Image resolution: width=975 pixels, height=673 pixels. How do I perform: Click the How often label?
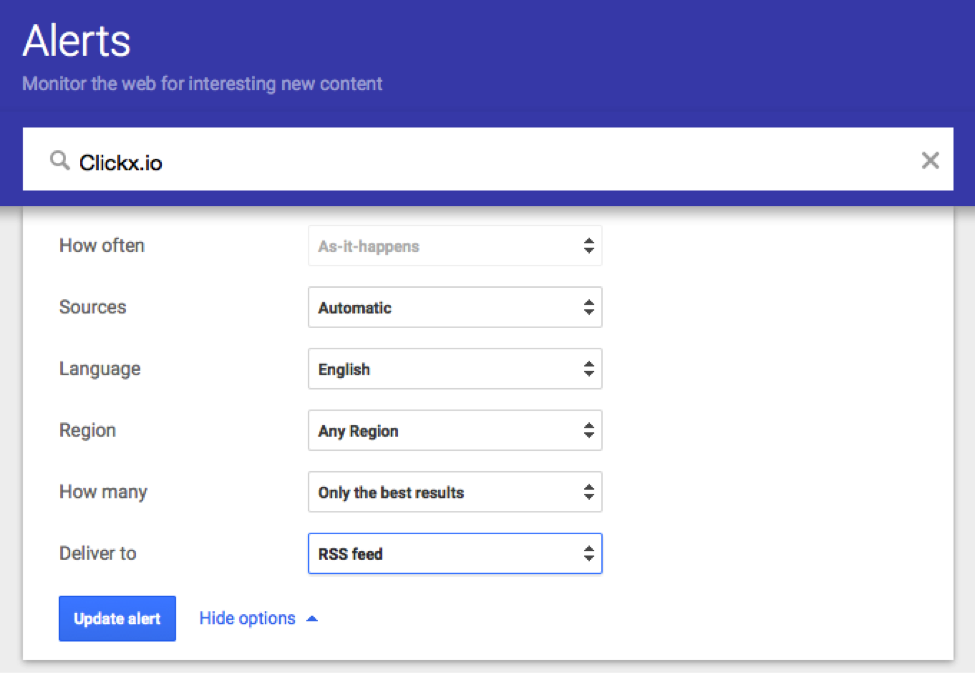tap(102, 246)
